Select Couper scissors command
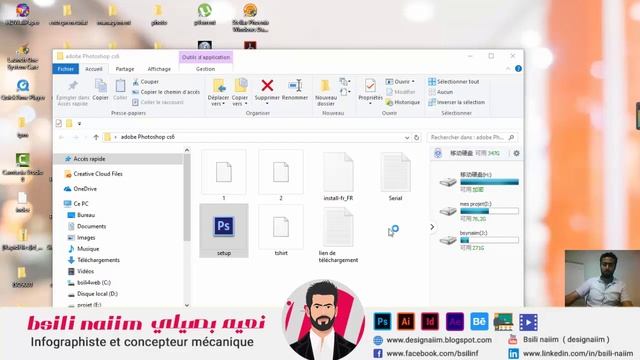The image size is (640, 360). tap(145, 82)
